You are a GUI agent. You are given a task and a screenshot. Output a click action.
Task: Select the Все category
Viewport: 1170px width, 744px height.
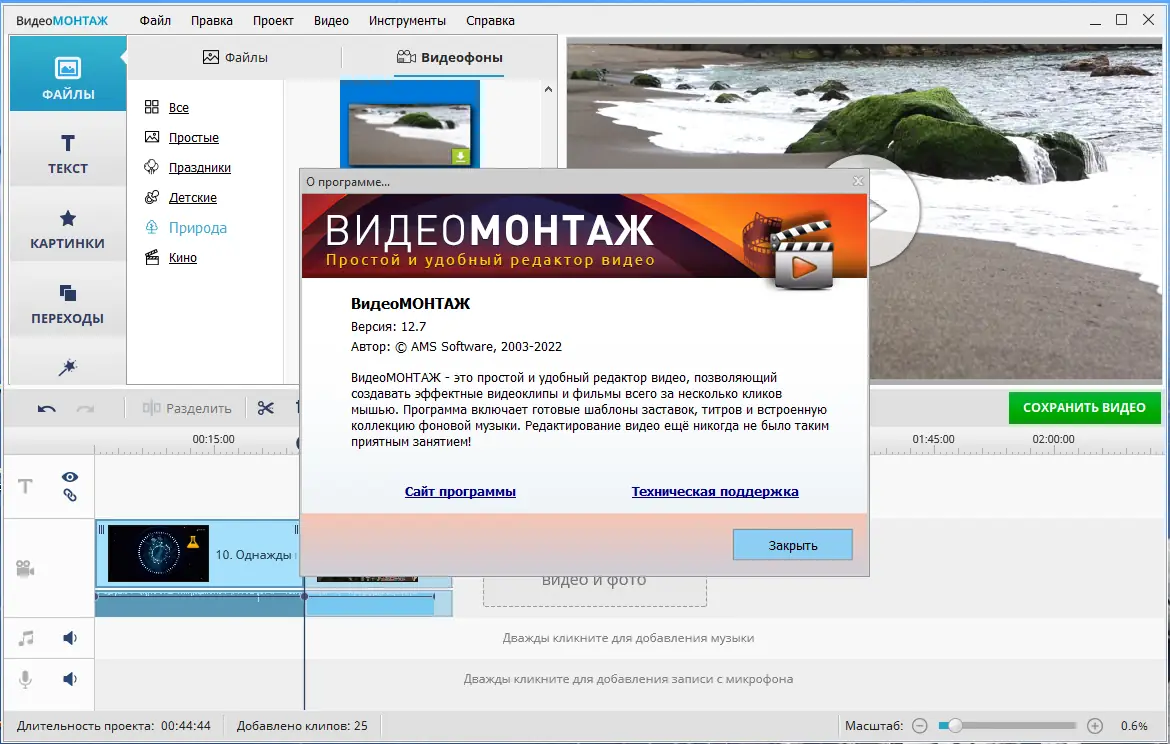(x=178, y=107)
